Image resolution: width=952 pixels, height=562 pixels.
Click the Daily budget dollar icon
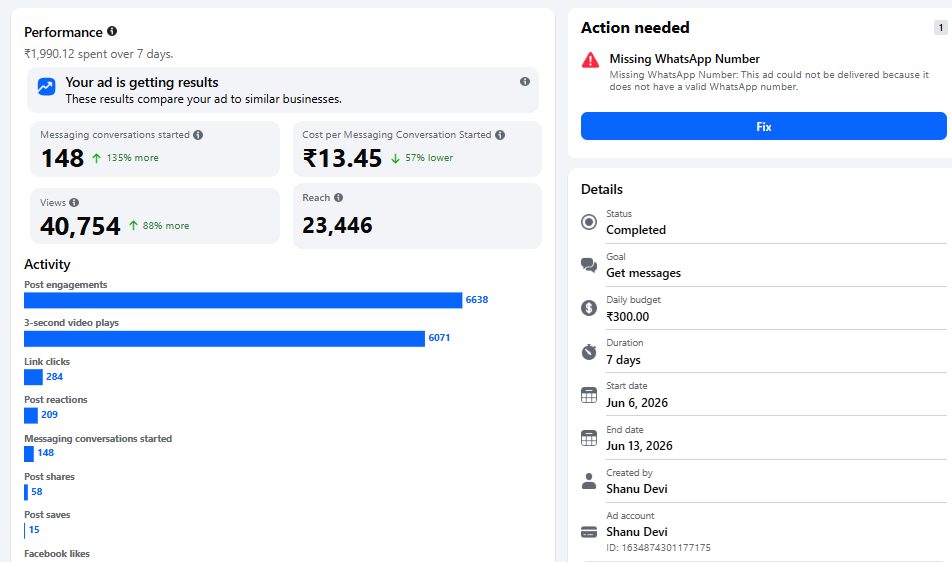click(x=588, y=308)
